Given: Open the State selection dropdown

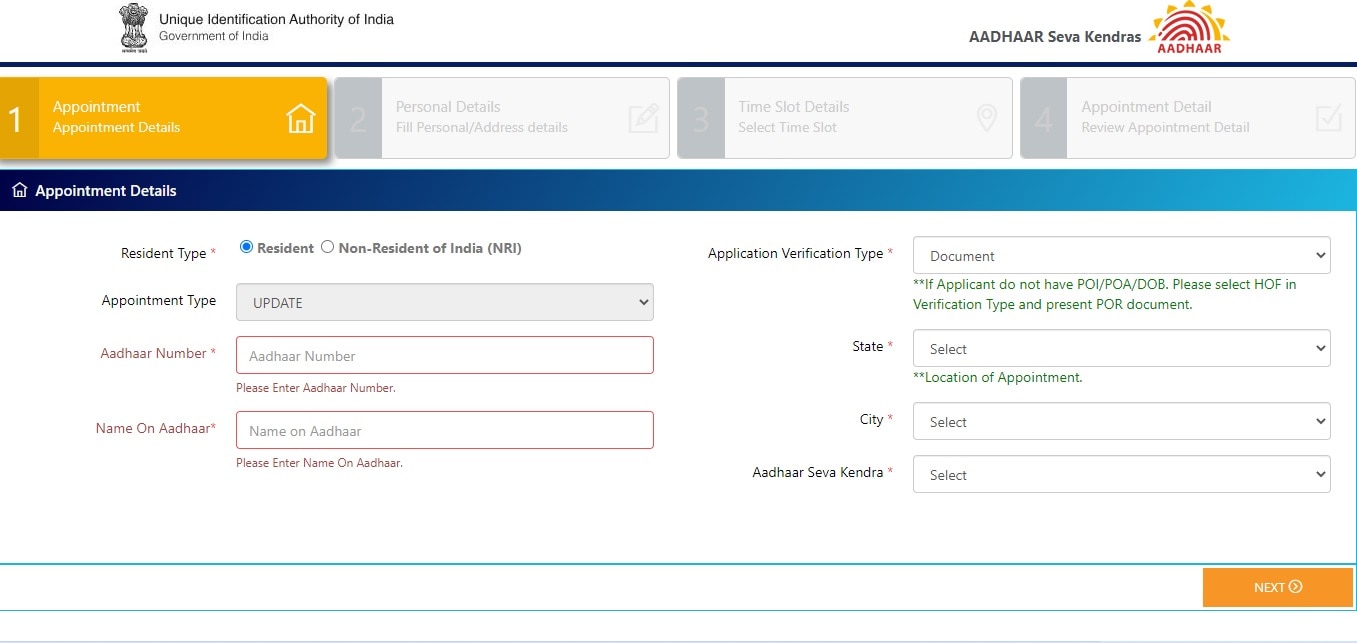Looking at the screenshot, I should tap(1121, 349).
